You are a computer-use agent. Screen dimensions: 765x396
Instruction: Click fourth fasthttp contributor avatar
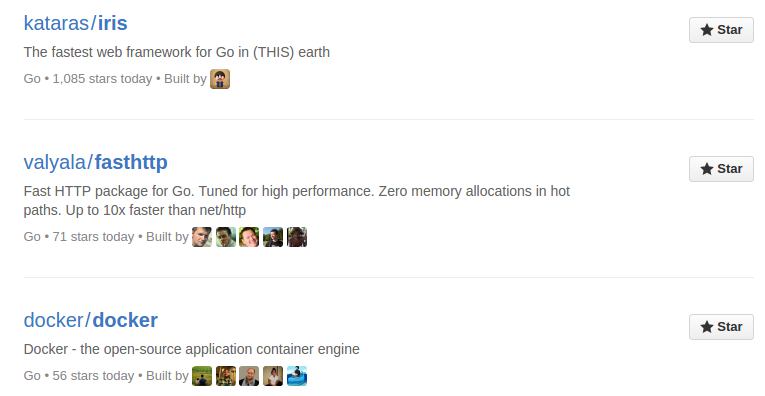coord(273,237)
